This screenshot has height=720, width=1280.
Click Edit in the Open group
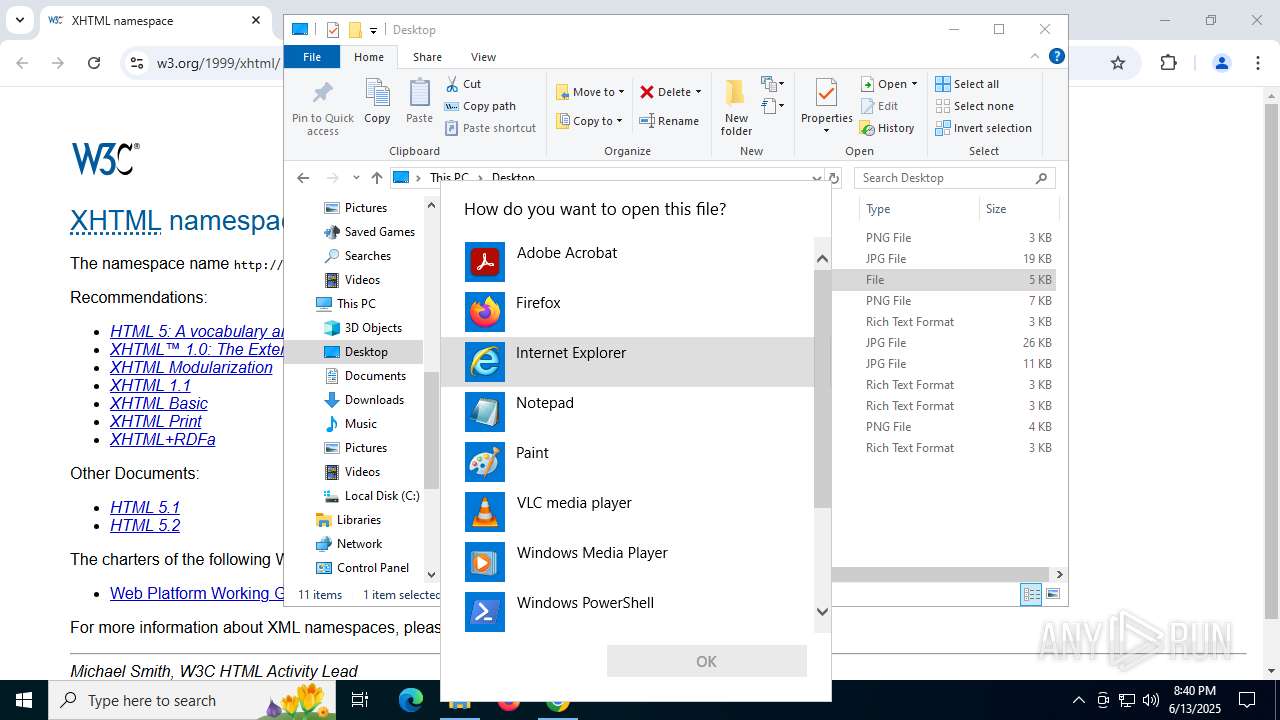click(879, 106)
